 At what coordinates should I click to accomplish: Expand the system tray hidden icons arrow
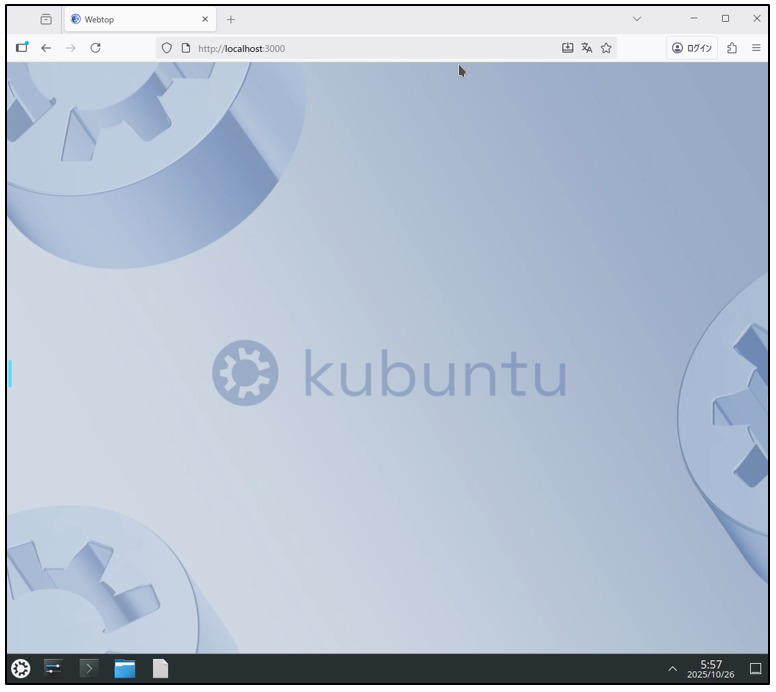(x=672, y=669)
